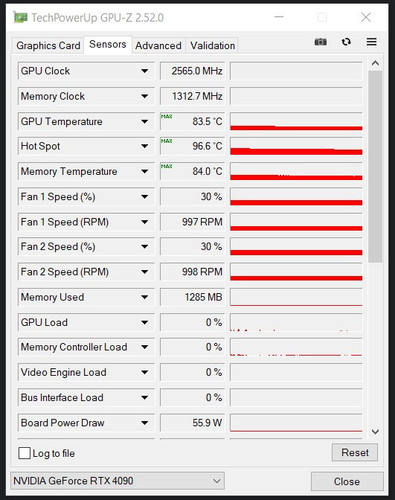395x500 pixels.
Task: Switch to the Advanced tab
Action: pos(158,45)
